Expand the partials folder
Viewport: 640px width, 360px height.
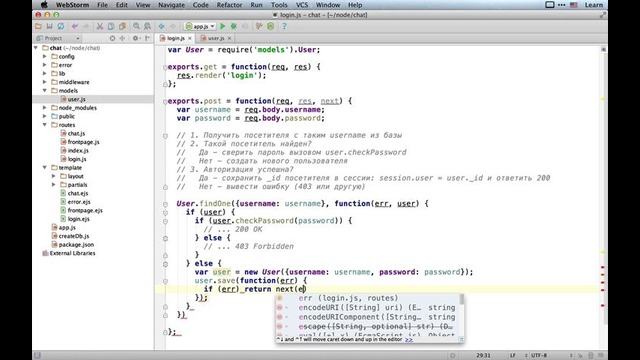click(53, 185)
